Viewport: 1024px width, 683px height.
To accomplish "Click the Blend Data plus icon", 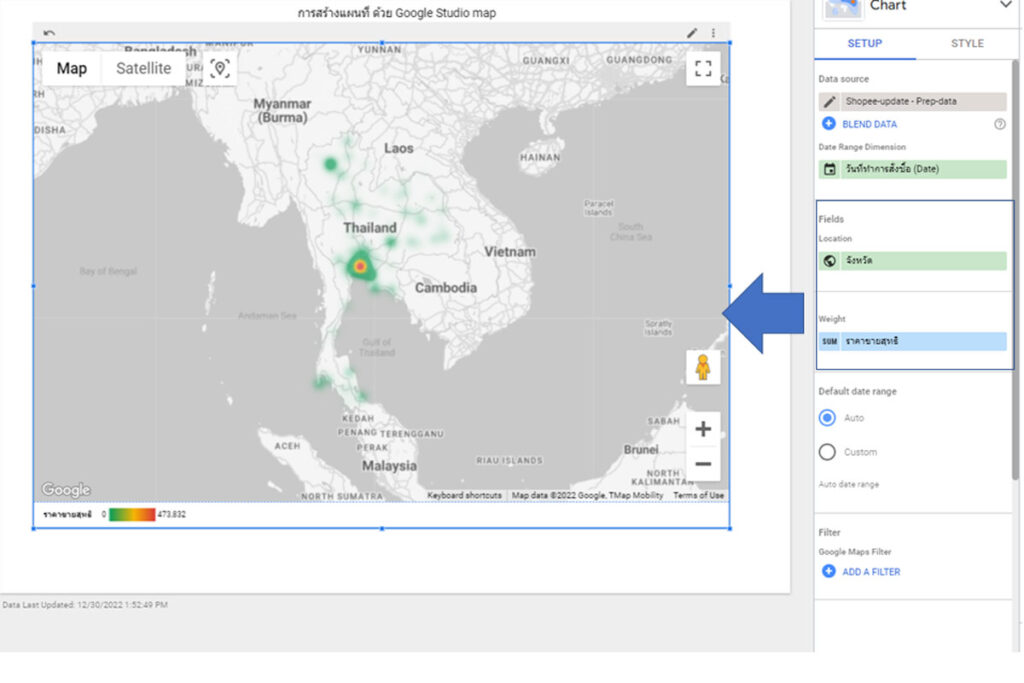I will (829, 123).
